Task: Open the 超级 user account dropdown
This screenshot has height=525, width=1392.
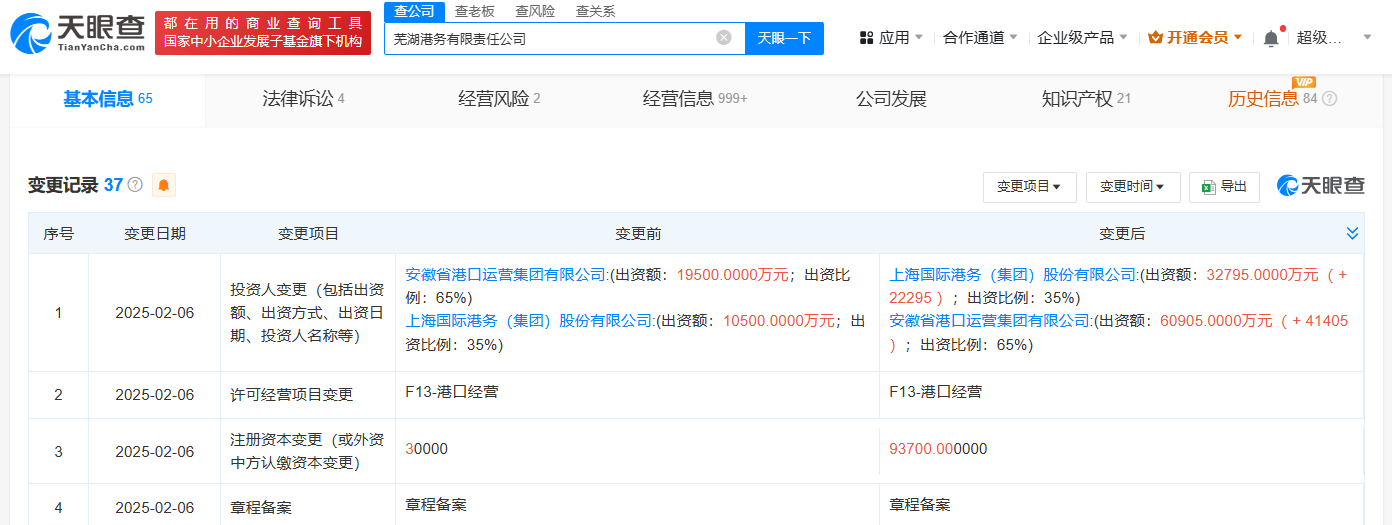Action: click(x=1336, y=38)
